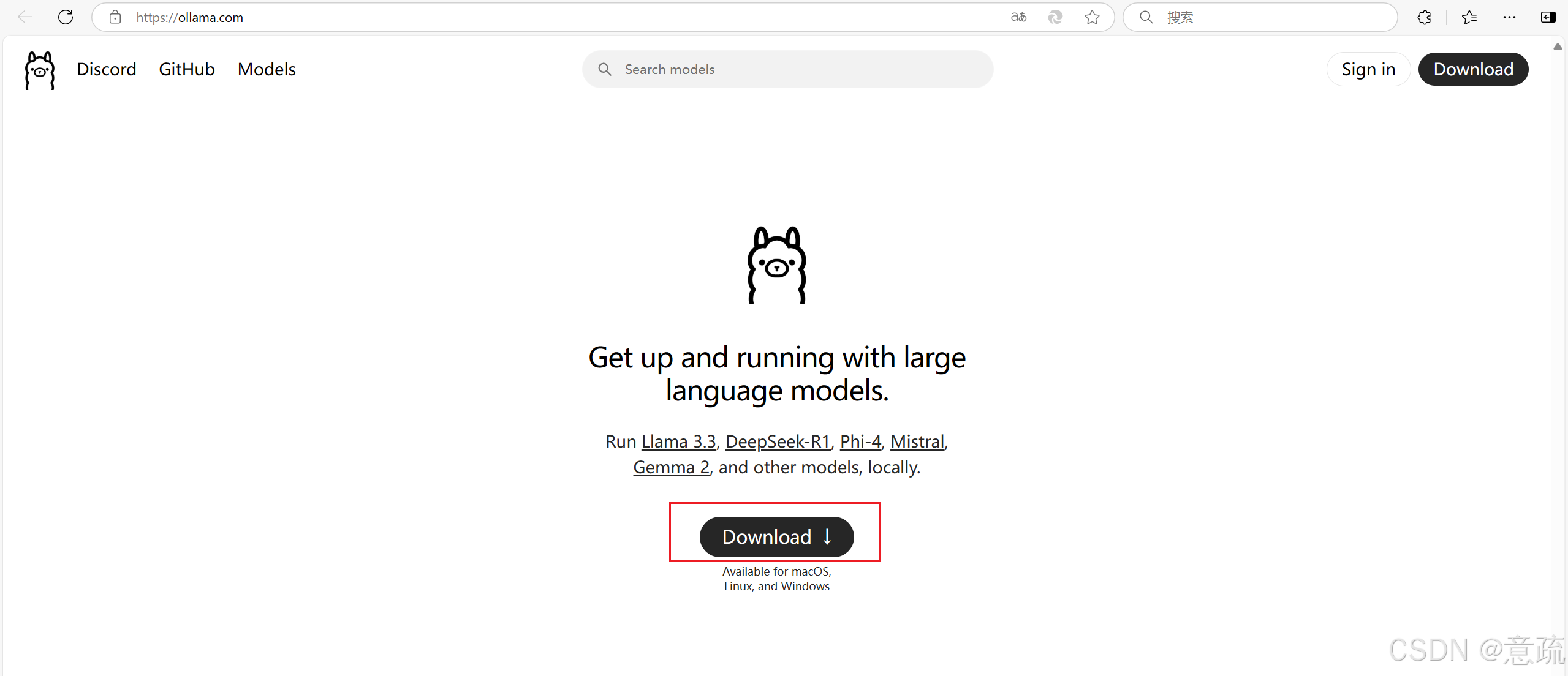View site info lock icon
This screenshot has width=1568, height=676.
[x=115, y=17]
